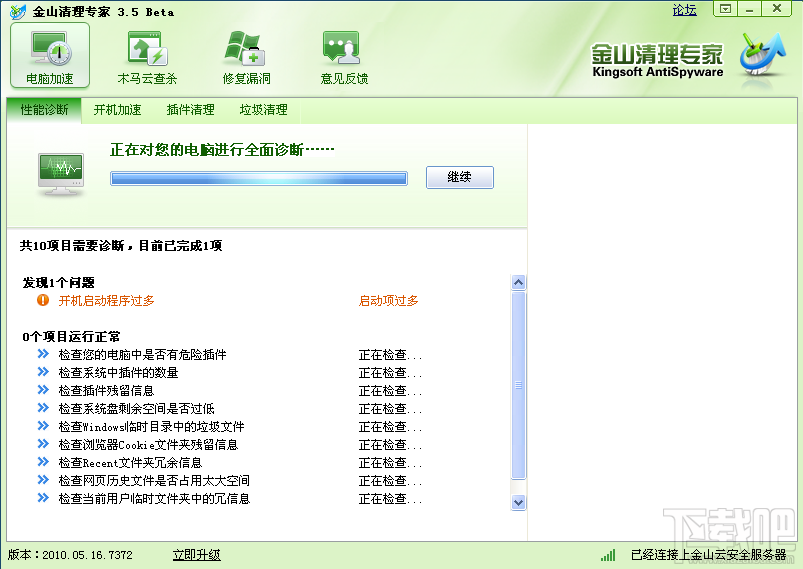The height and width of the screenshot is (569, 803).
Task: Switch to the 性能诊断 tab
Action: tap(44, 110)
